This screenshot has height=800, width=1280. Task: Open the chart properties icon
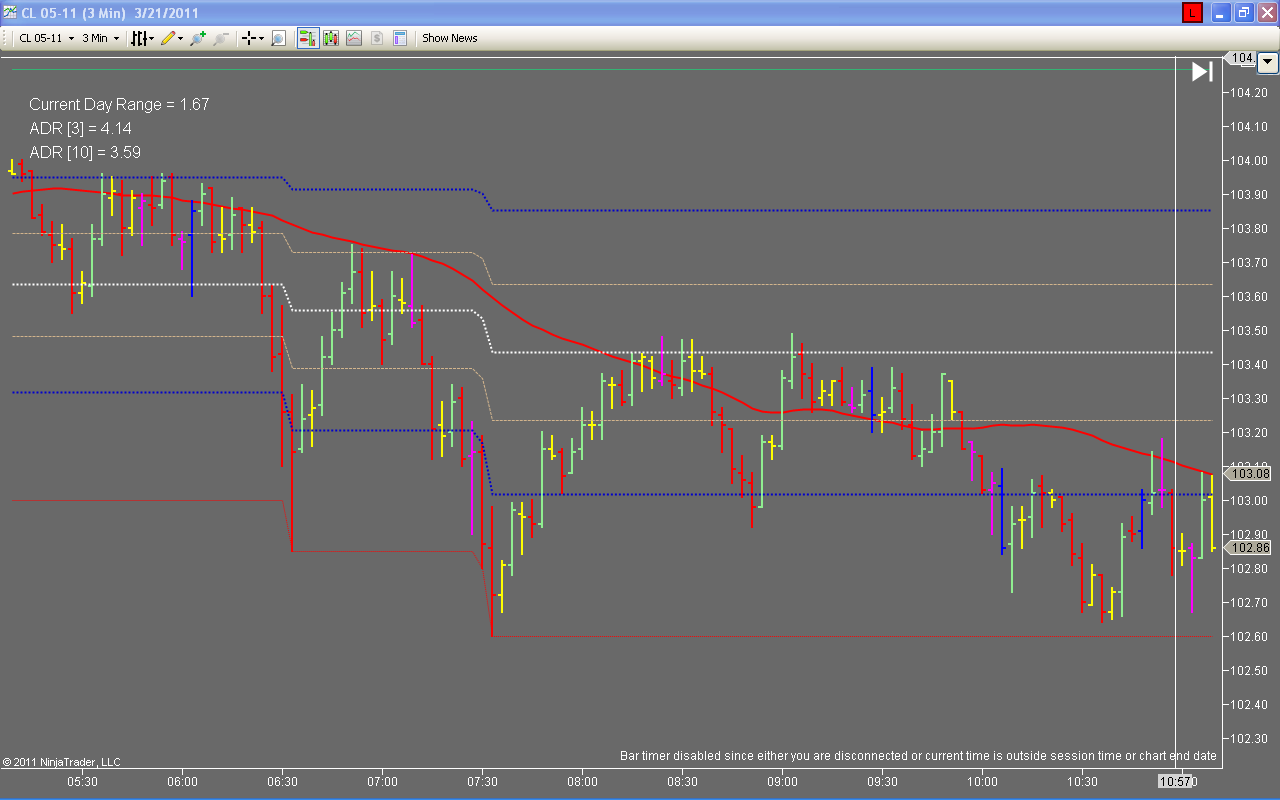tap(400, 38)
